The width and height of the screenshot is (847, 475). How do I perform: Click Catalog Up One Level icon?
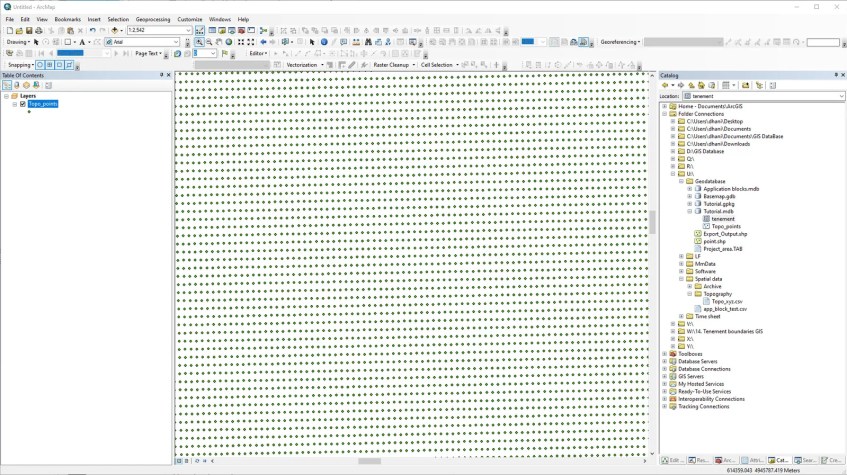[691, 85]
